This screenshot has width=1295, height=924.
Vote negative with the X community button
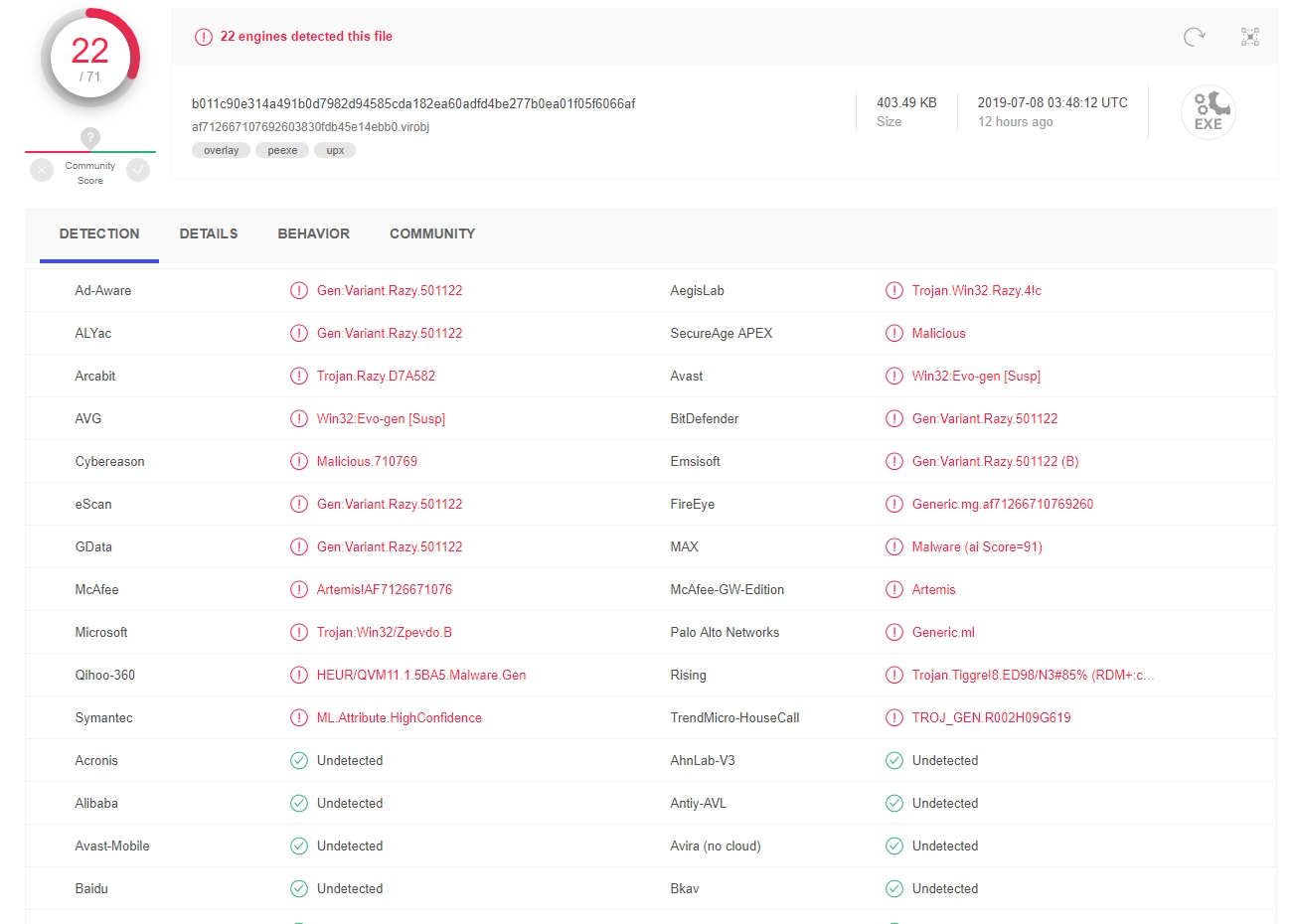point(42,170)
